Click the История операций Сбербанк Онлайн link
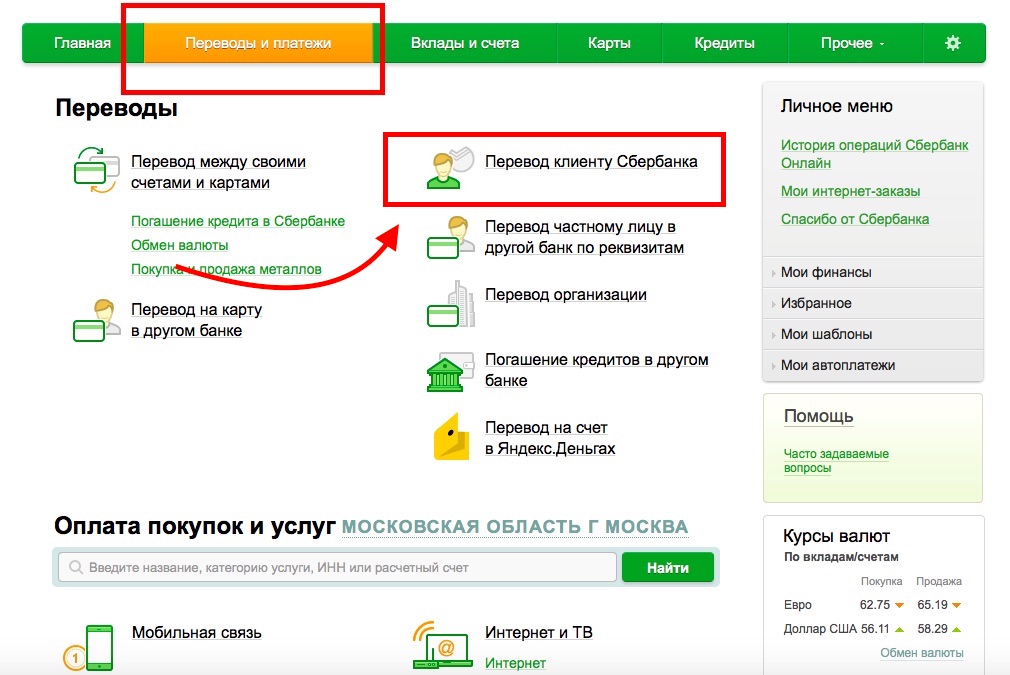The height and width of the screenshot is (675, 1010). 874,154
